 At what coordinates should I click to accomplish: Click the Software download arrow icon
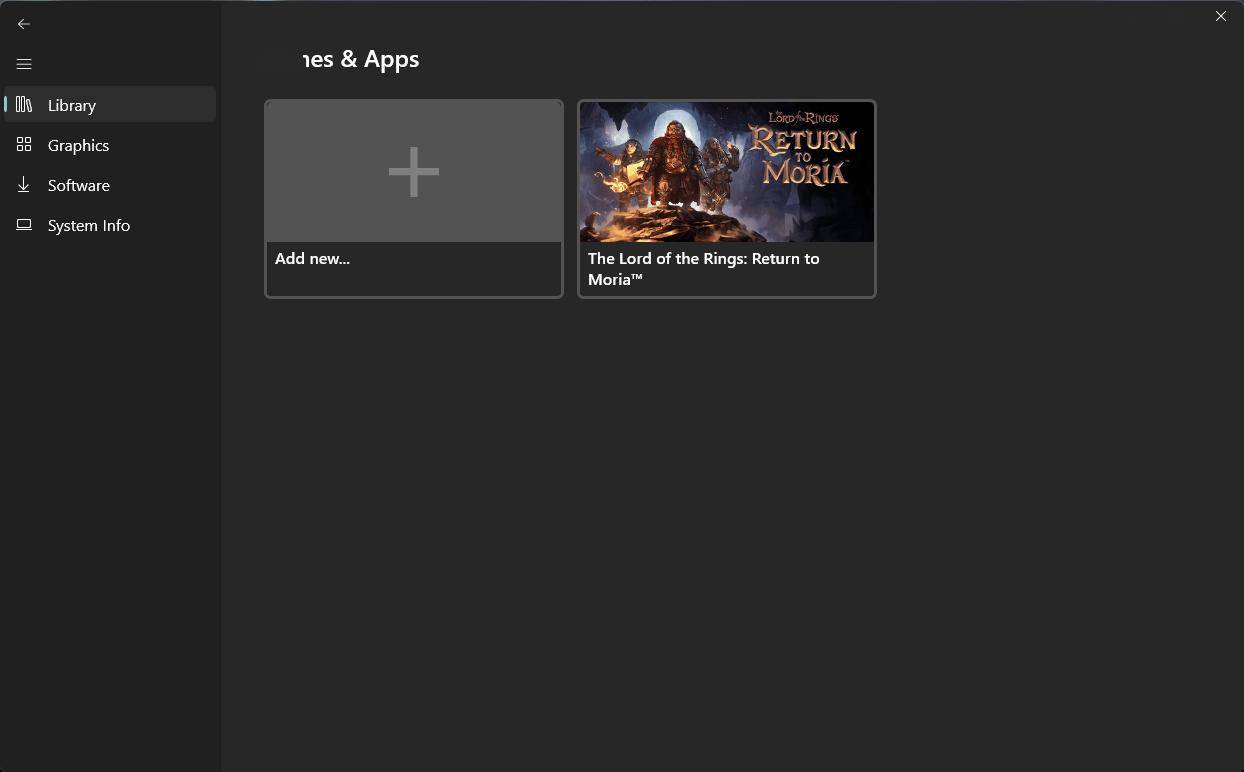pyautogui.click(x=24, y=185)
